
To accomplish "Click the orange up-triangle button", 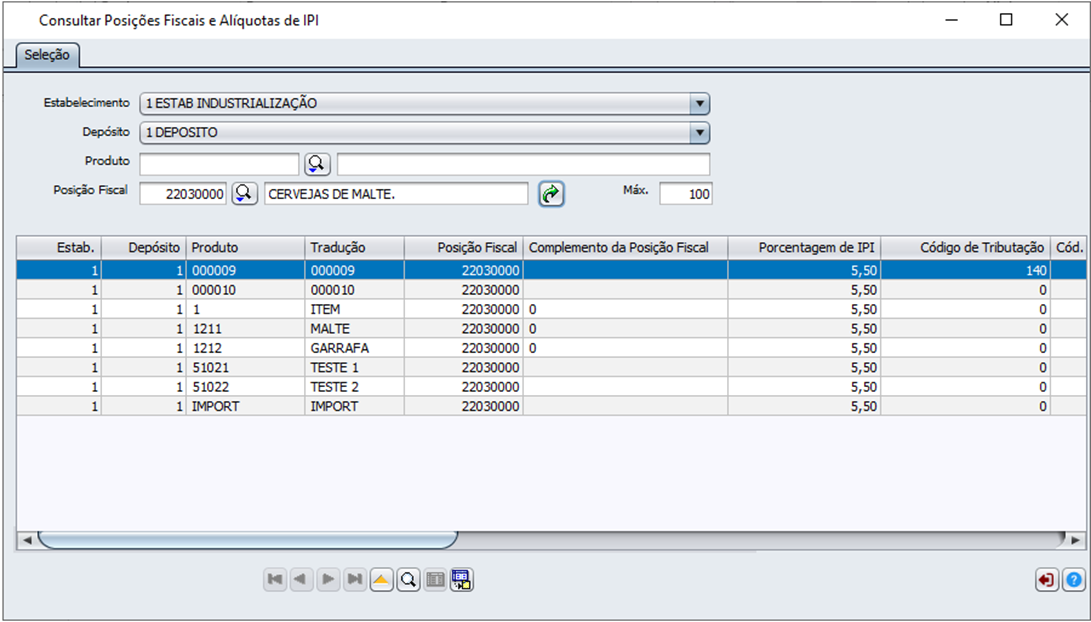I will (x=381, y=580).
